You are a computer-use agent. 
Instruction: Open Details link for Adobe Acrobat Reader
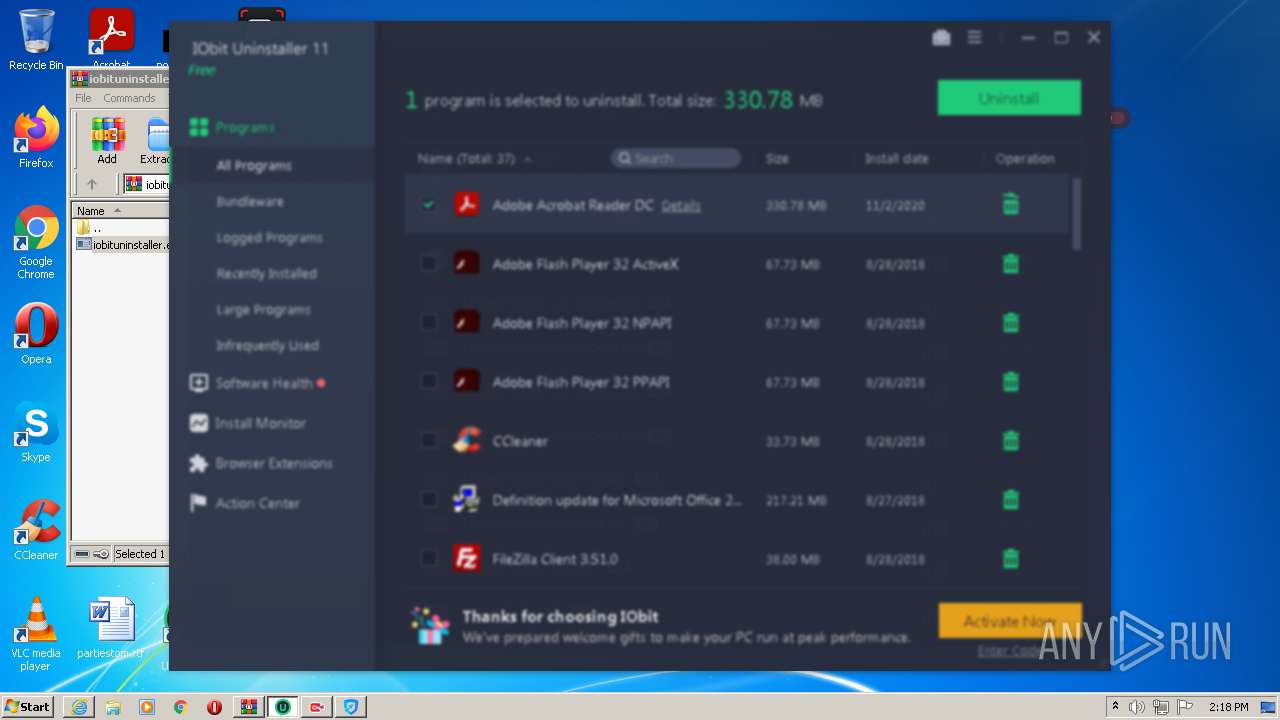click(x=681, y=206)
